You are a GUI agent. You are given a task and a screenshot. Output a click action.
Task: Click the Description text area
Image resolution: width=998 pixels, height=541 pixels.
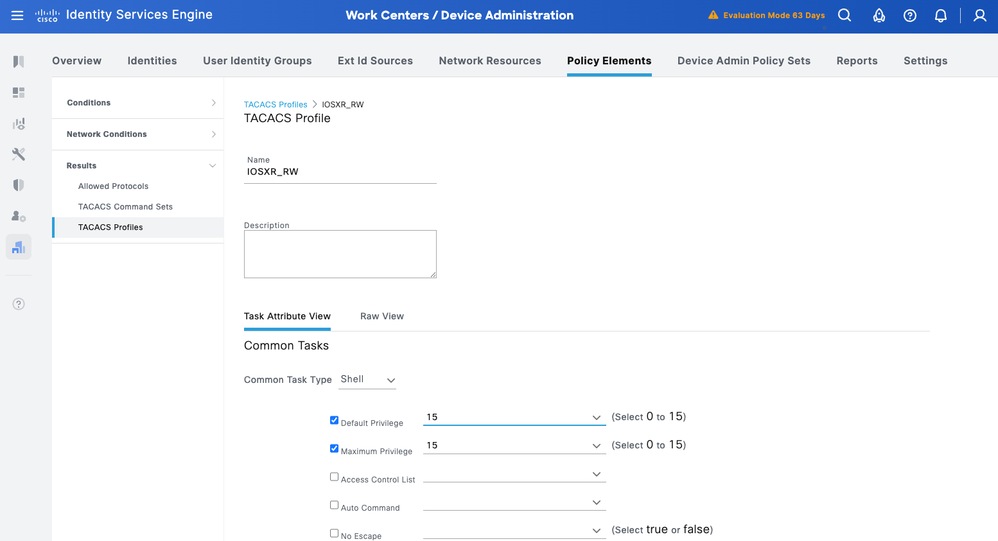tap(340, 254)
